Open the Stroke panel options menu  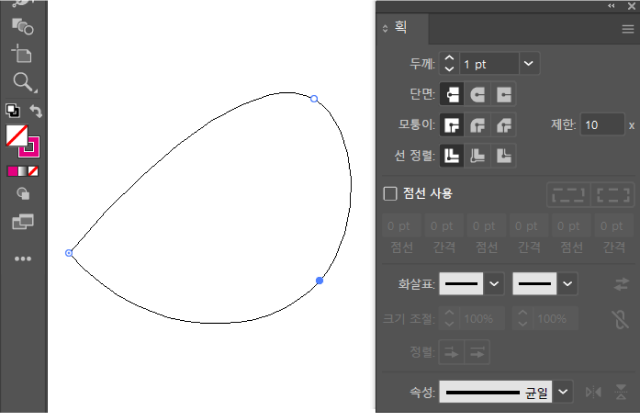[x=628, y=30]
